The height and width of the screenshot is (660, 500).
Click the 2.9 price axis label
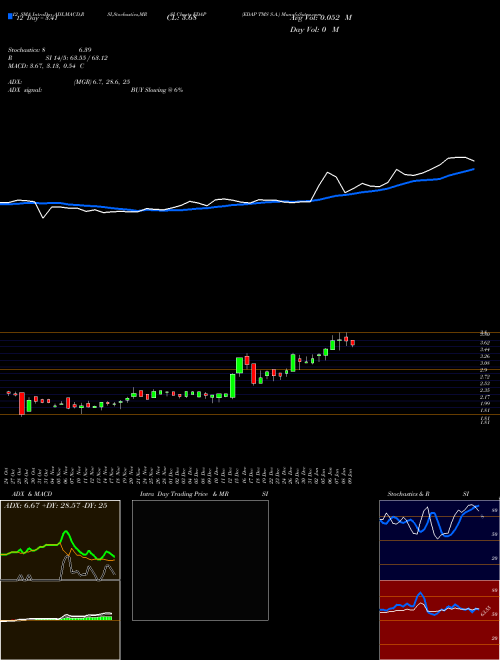[484, 370]
